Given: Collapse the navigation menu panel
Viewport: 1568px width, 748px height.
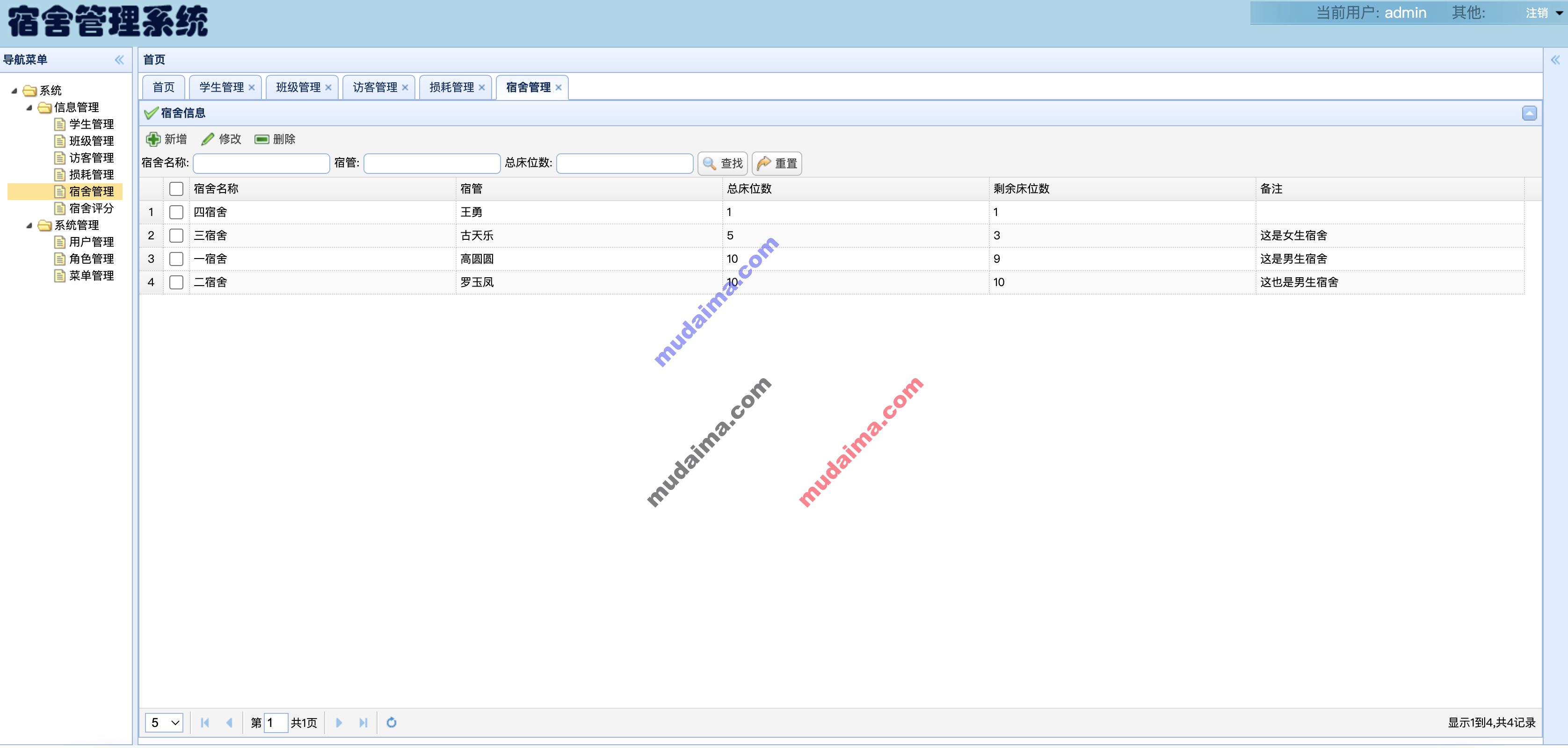Looking at the screenshot, I should [119, 59].
